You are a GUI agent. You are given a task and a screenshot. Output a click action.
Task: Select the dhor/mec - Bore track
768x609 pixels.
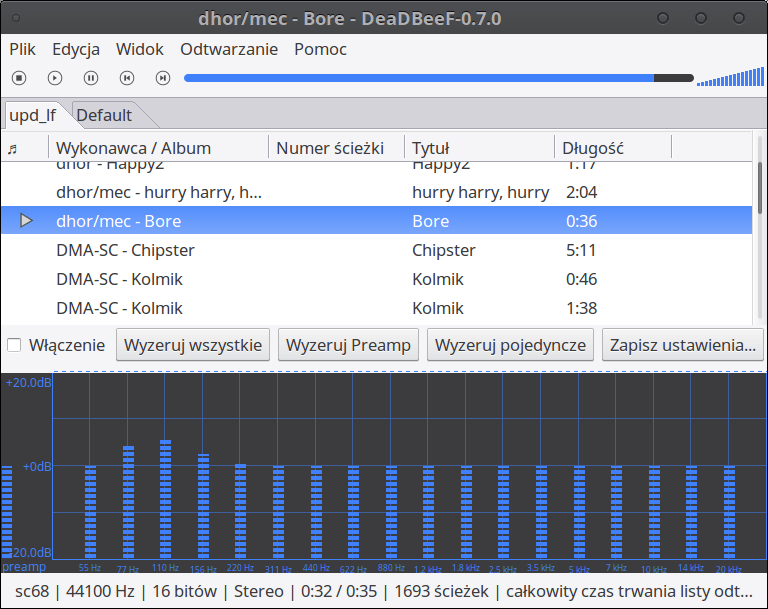coord(376,220)
